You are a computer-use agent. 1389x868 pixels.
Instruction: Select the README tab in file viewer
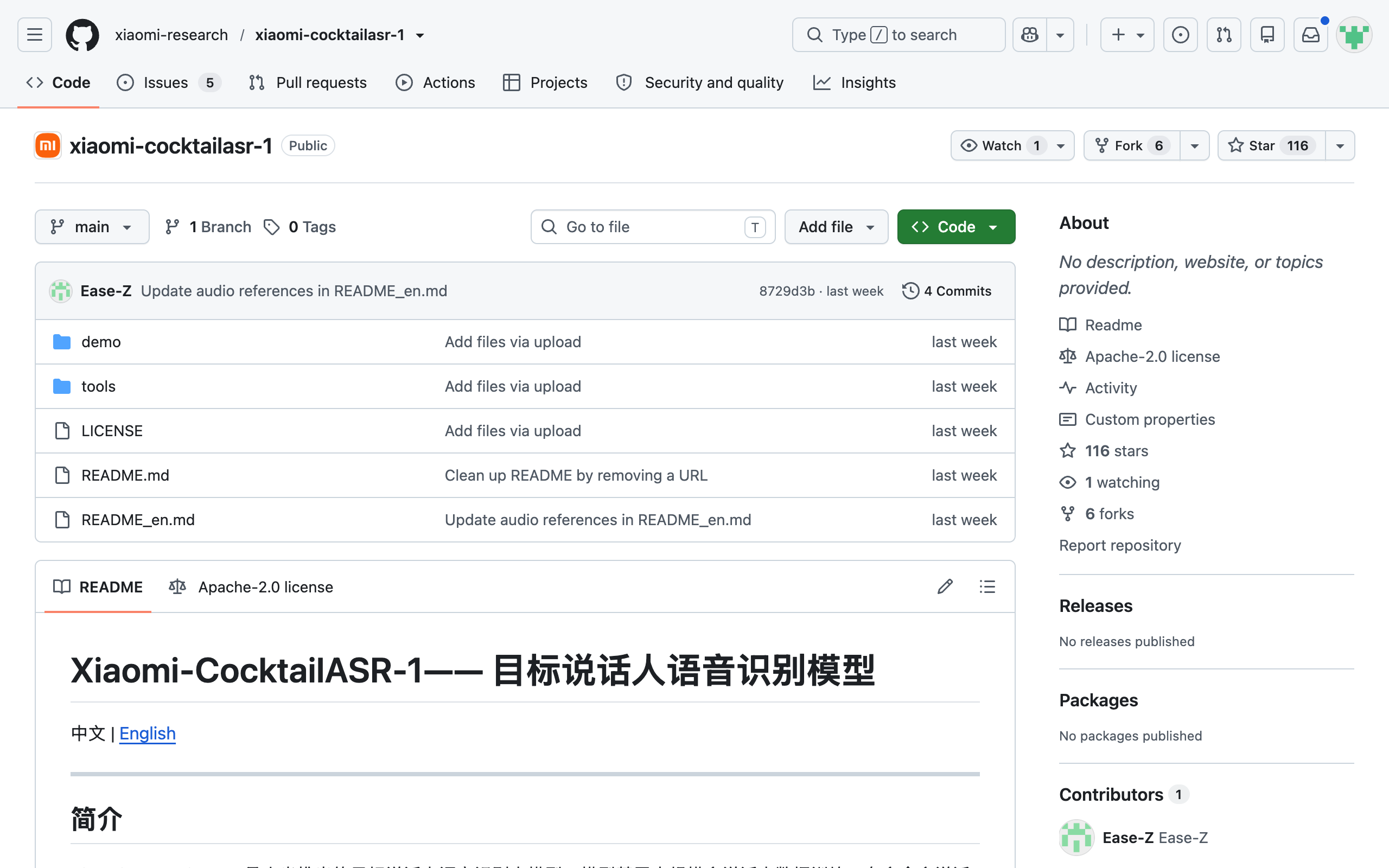[x=98, y=586]
